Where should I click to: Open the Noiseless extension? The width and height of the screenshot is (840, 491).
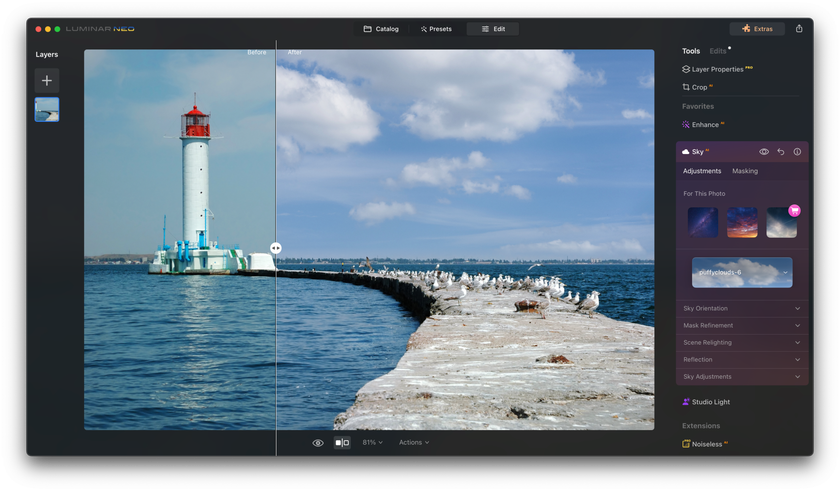[704, 444]
